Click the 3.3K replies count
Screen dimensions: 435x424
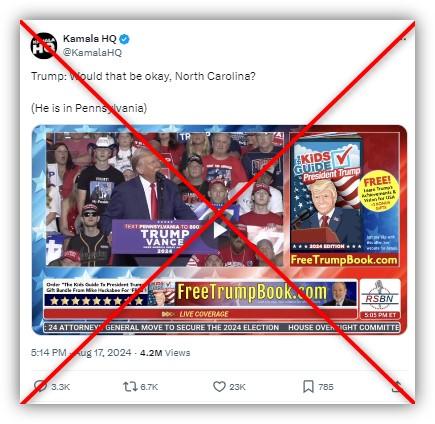click(60, 387)
